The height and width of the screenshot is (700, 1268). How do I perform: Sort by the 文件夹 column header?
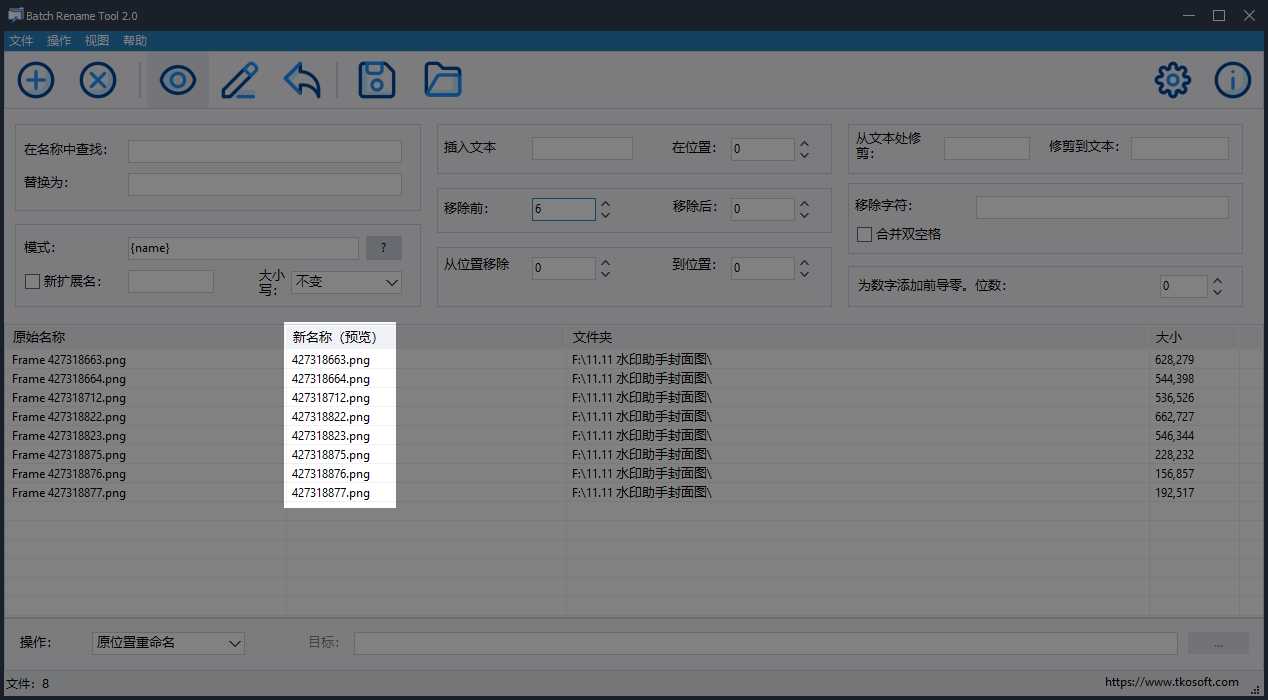click(x=858, y=337)
